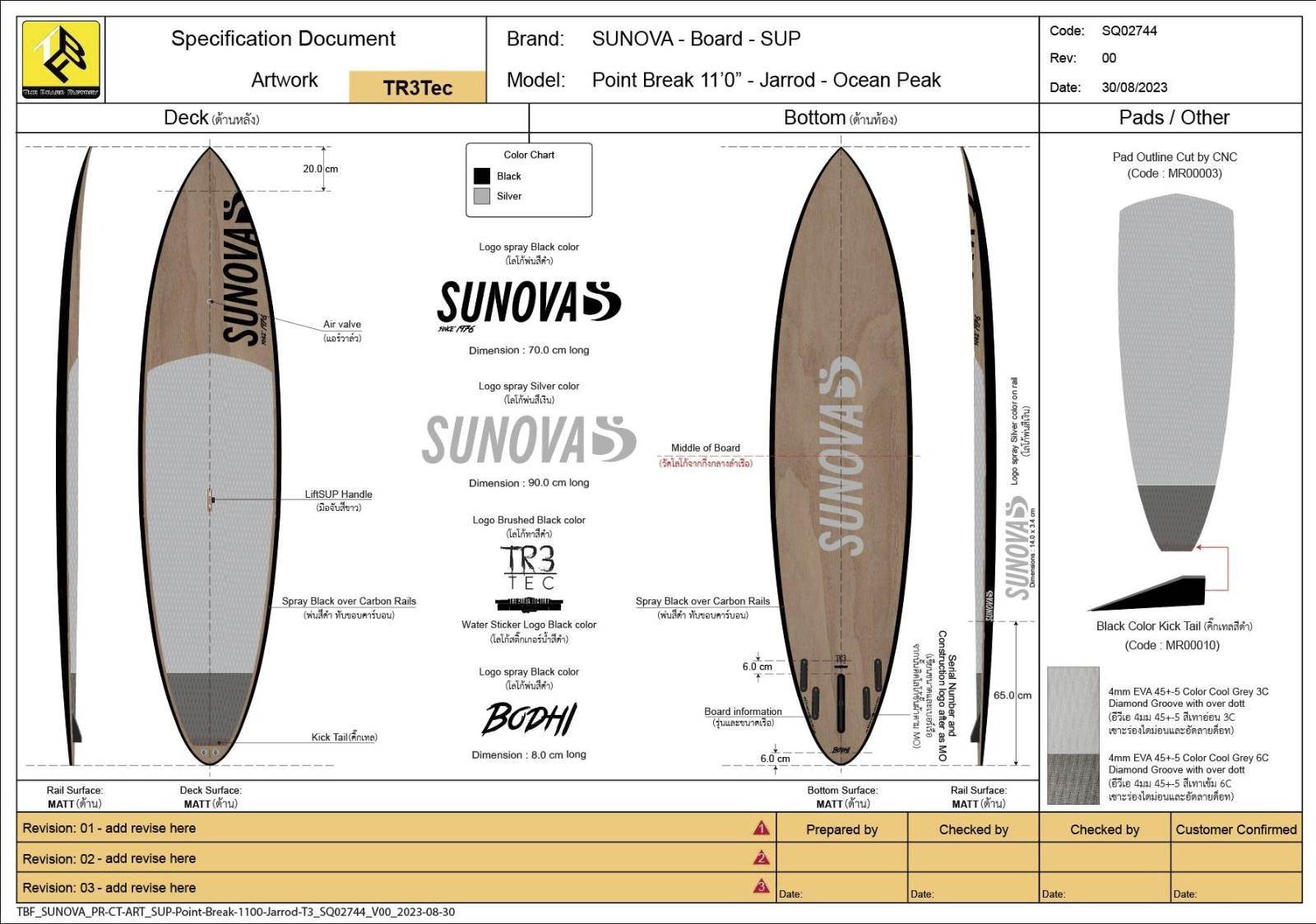1316x924 pixels.
Task: Click the water sticker logo graphic
Action: (x=529, y=605)
